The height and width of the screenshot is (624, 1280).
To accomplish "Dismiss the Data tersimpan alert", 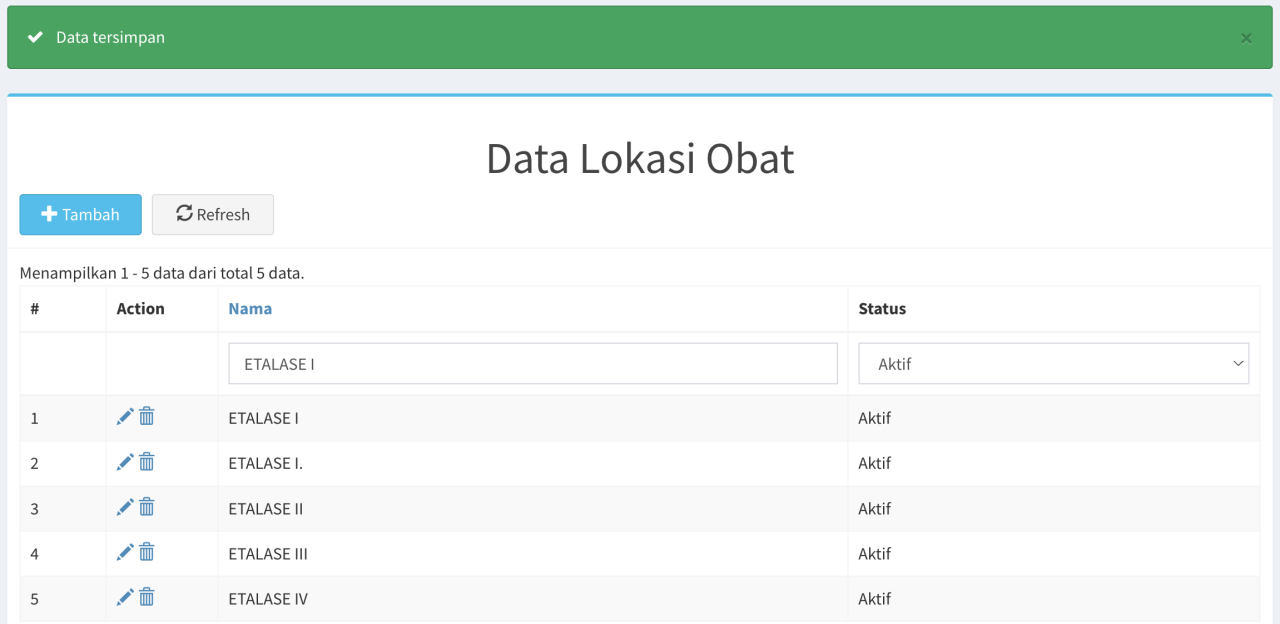I will (x=1246, y=38).
